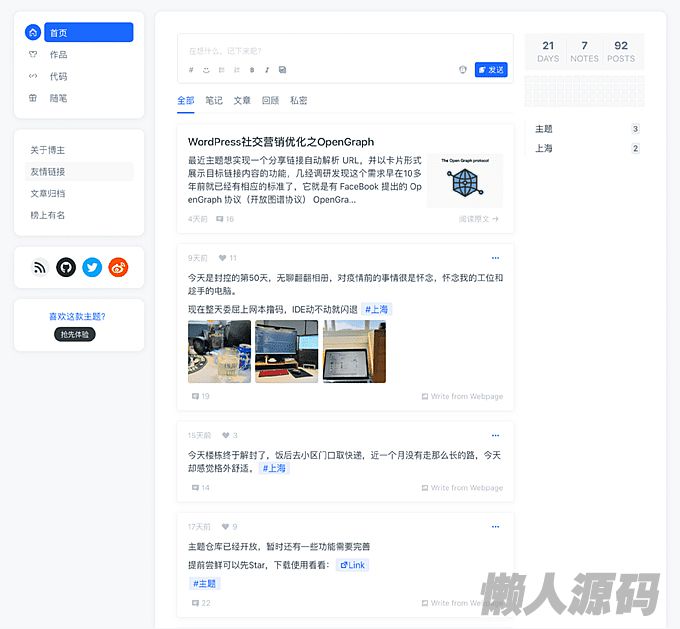Viewport: 680px width, 629px height.
Task: Click the 喜欢这款主题? link
Action: 77,317
